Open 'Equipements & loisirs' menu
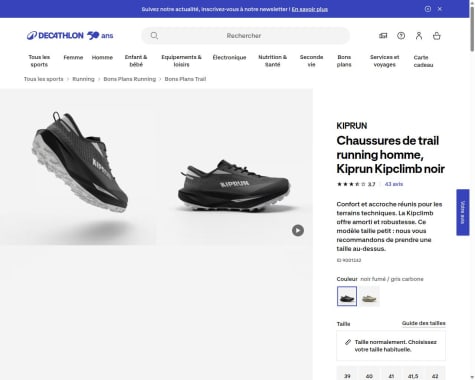This screenshot has width=475, height=380. (x=181, y=61)
